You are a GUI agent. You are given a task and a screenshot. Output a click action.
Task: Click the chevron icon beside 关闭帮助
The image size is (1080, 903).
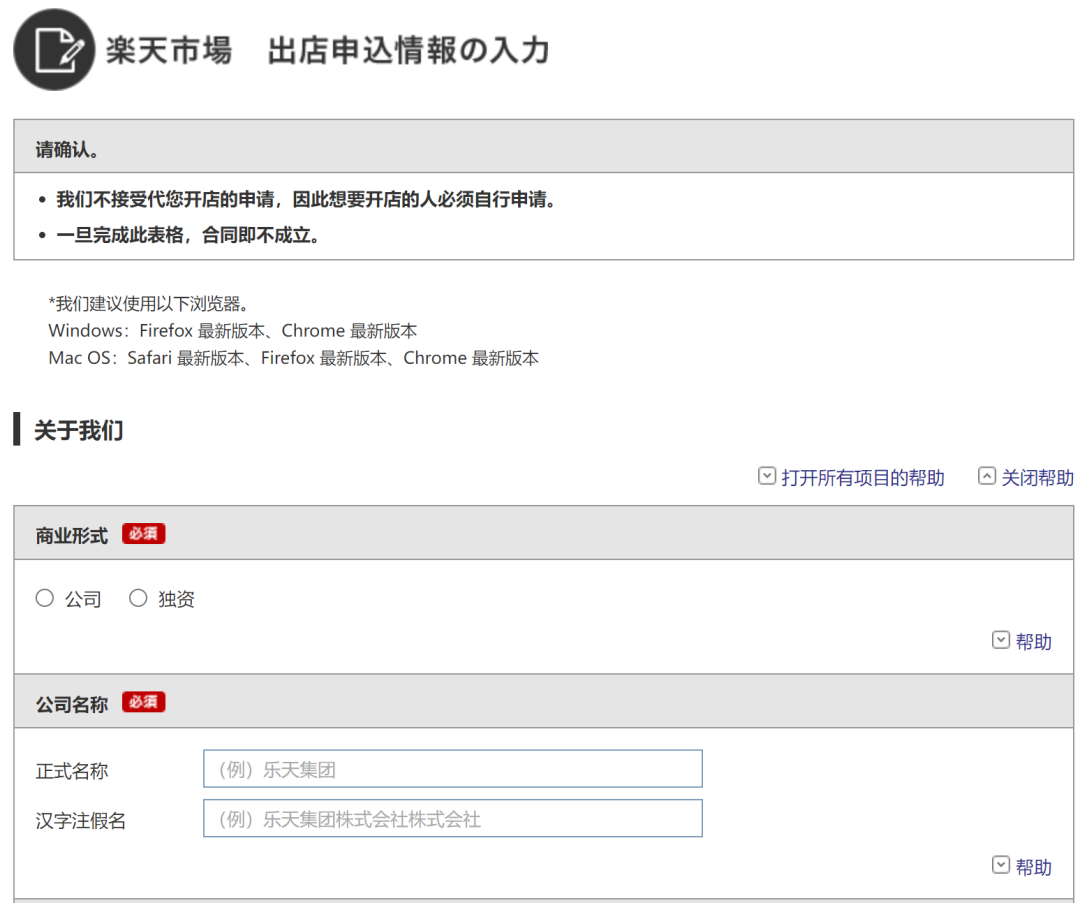[x=986, y=476]
